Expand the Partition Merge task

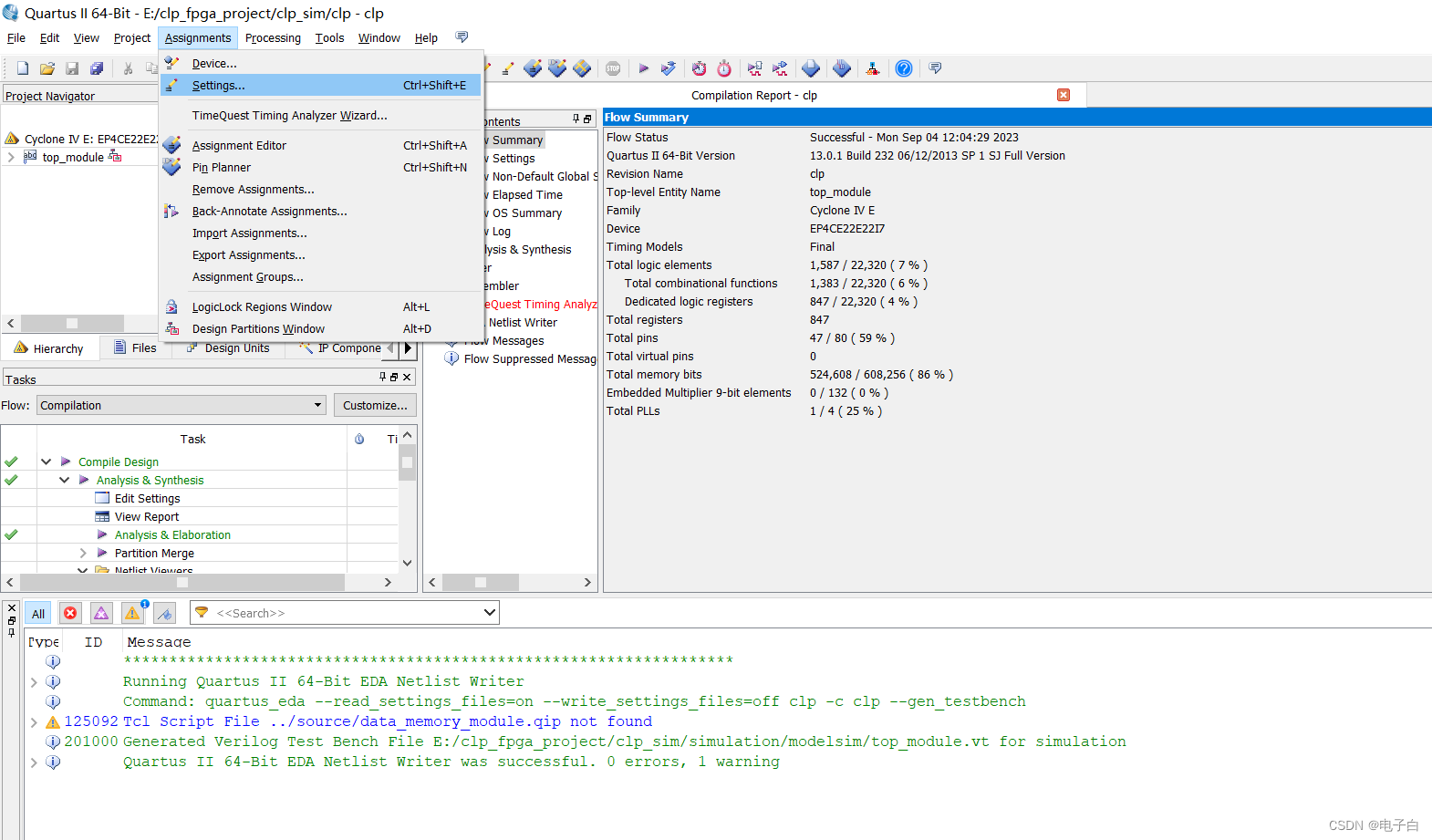pos(83,553)
